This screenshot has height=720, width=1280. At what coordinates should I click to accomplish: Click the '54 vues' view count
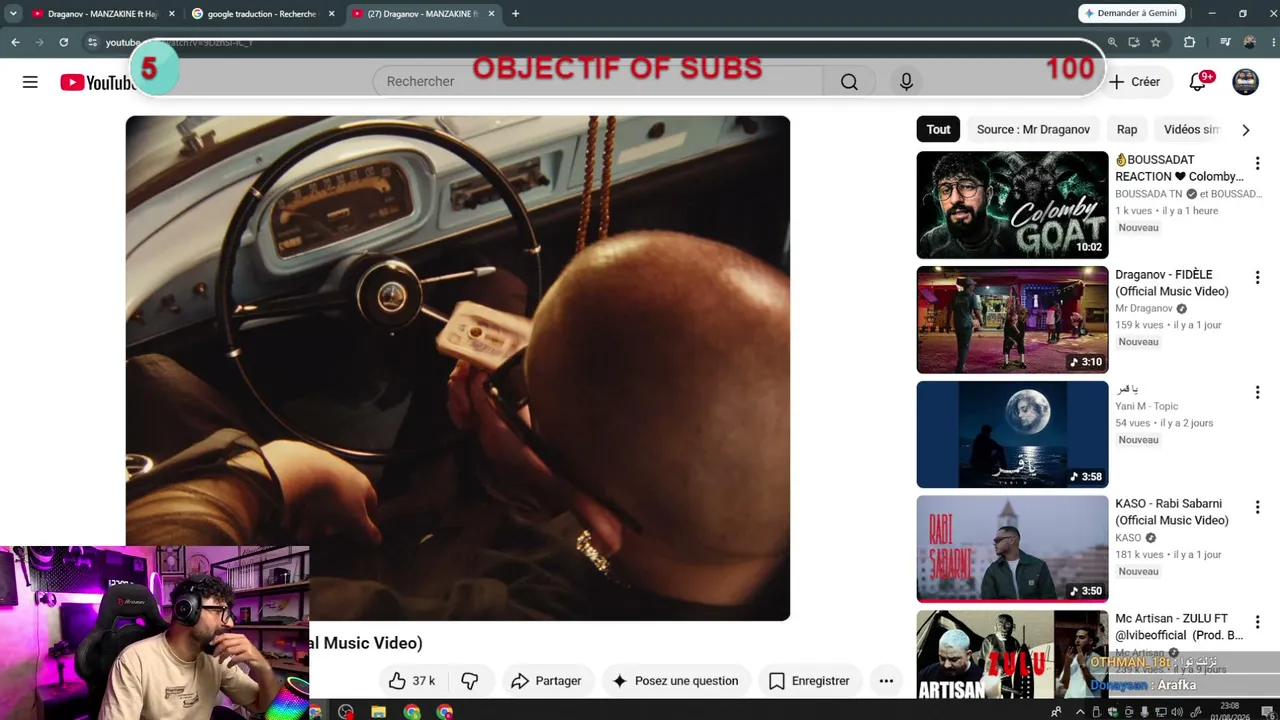(1133, 423)
